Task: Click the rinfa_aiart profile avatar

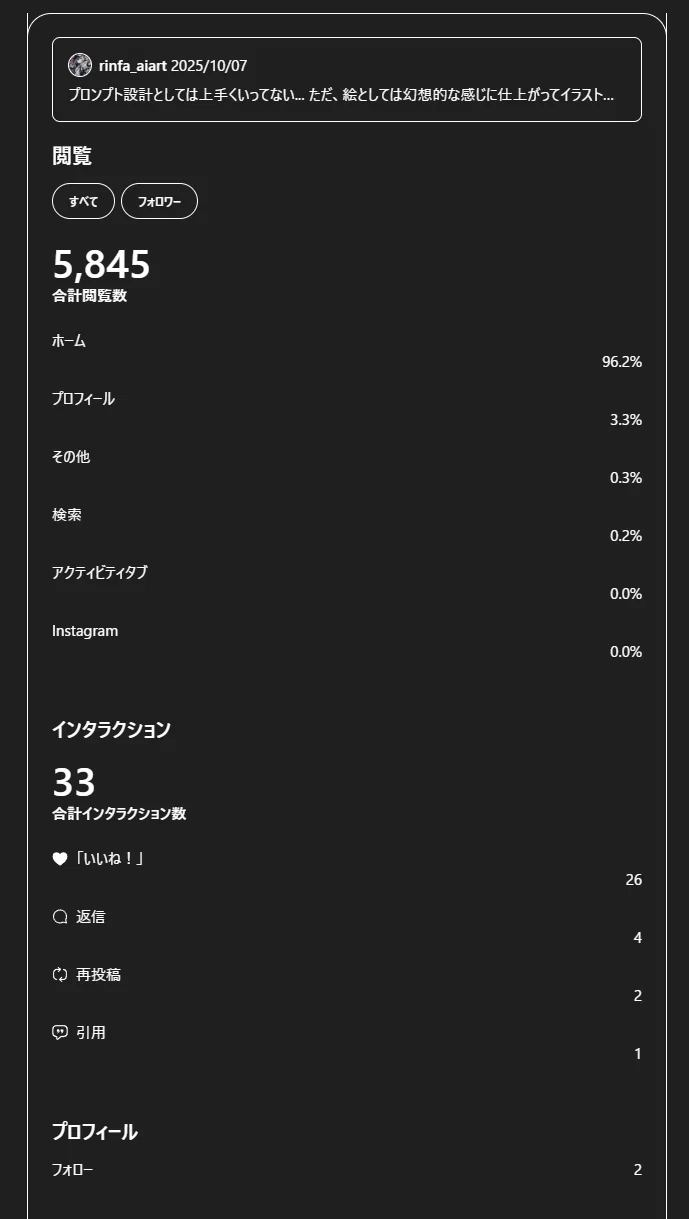Action: tap(80, 65)
